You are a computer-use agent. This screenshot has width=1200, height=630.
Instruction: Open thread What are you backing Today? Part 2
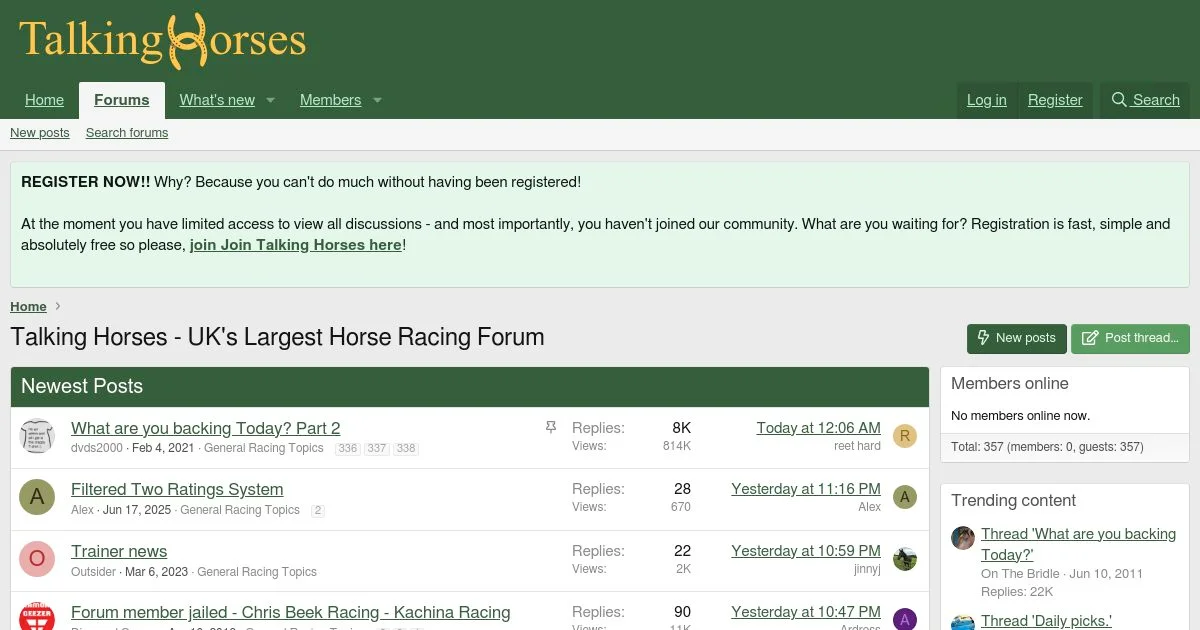[x=206, y=428]
